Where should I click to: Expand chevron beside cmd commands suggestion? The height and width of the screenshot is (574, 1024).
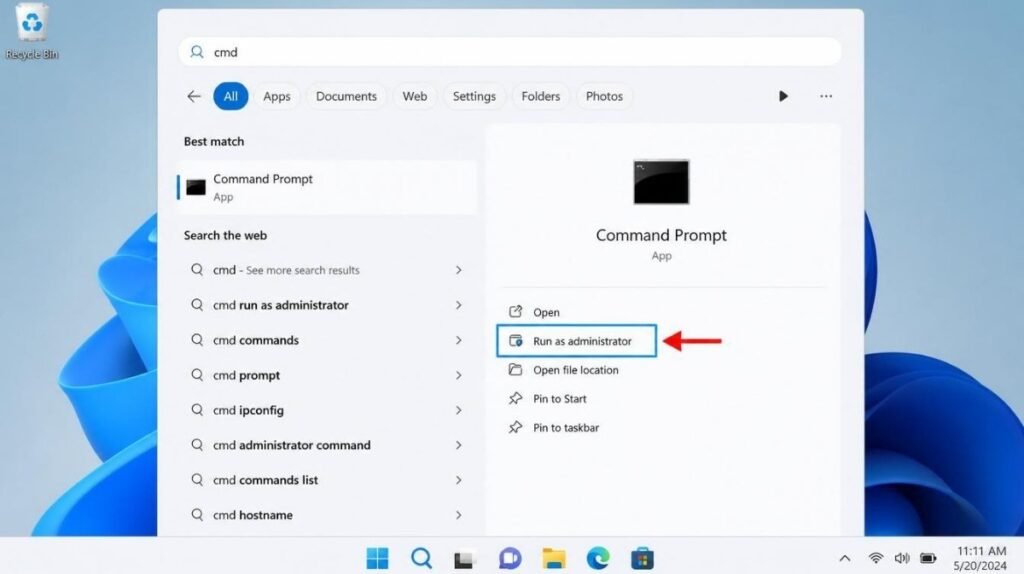[x=458, y=340]
